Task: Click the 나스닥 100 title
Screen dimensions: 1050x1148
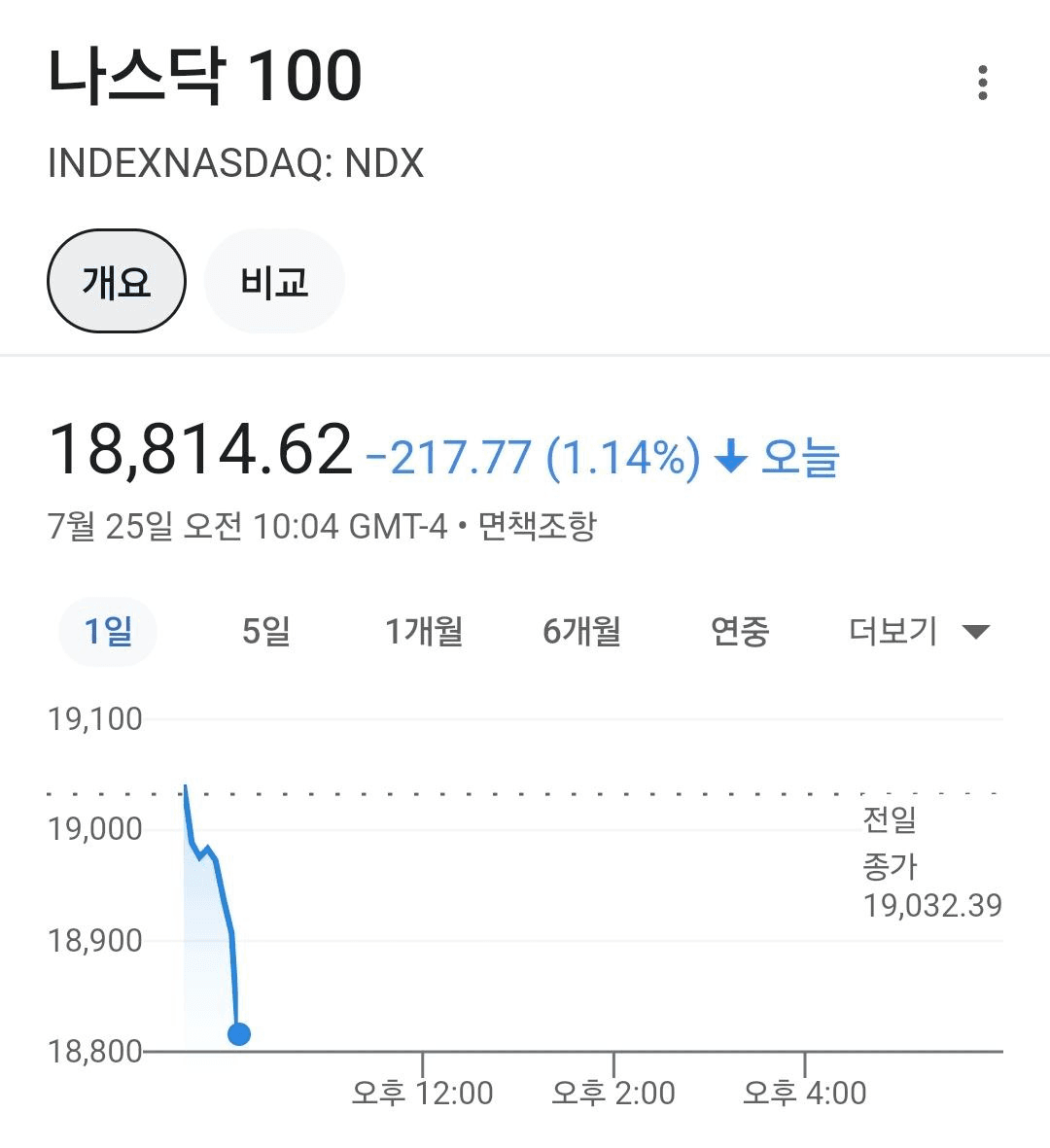Action: tap(205, 76)
